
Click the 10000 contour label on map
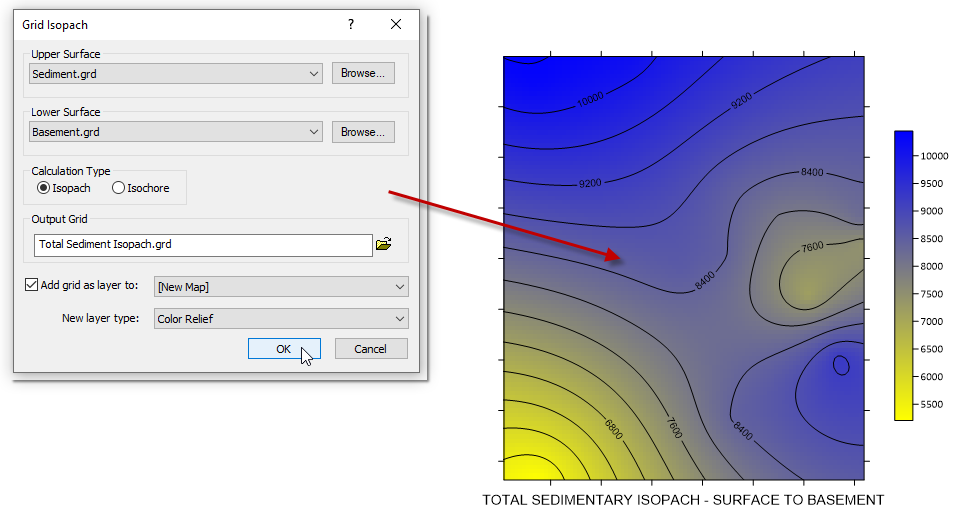tap(590, 99)
